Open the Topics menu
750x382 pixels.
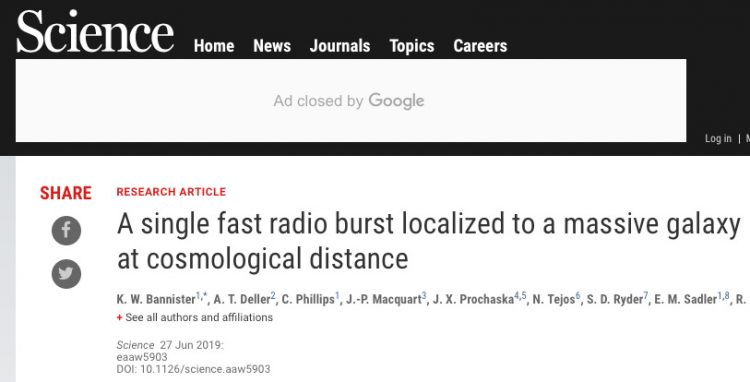tap(412, 46)
